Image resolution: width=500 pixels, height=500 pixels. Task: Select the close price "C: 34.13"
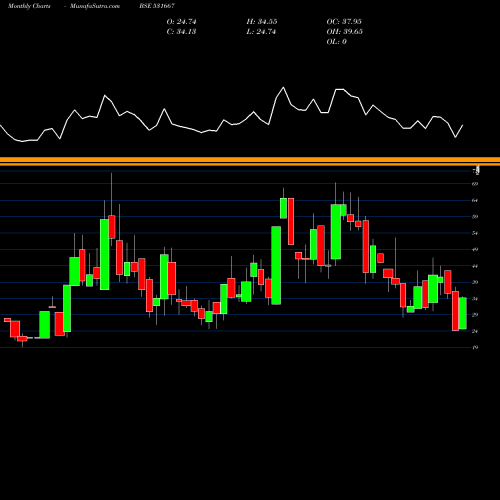point(181,32)
